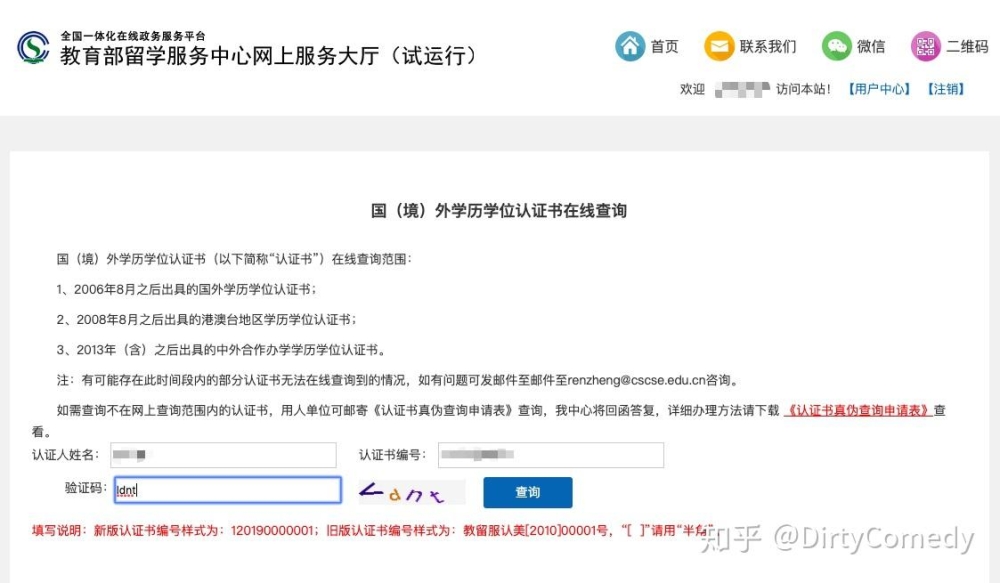Click the purple QR code icon
Screen dimensions: 1000x583
(x=925, y=47)
